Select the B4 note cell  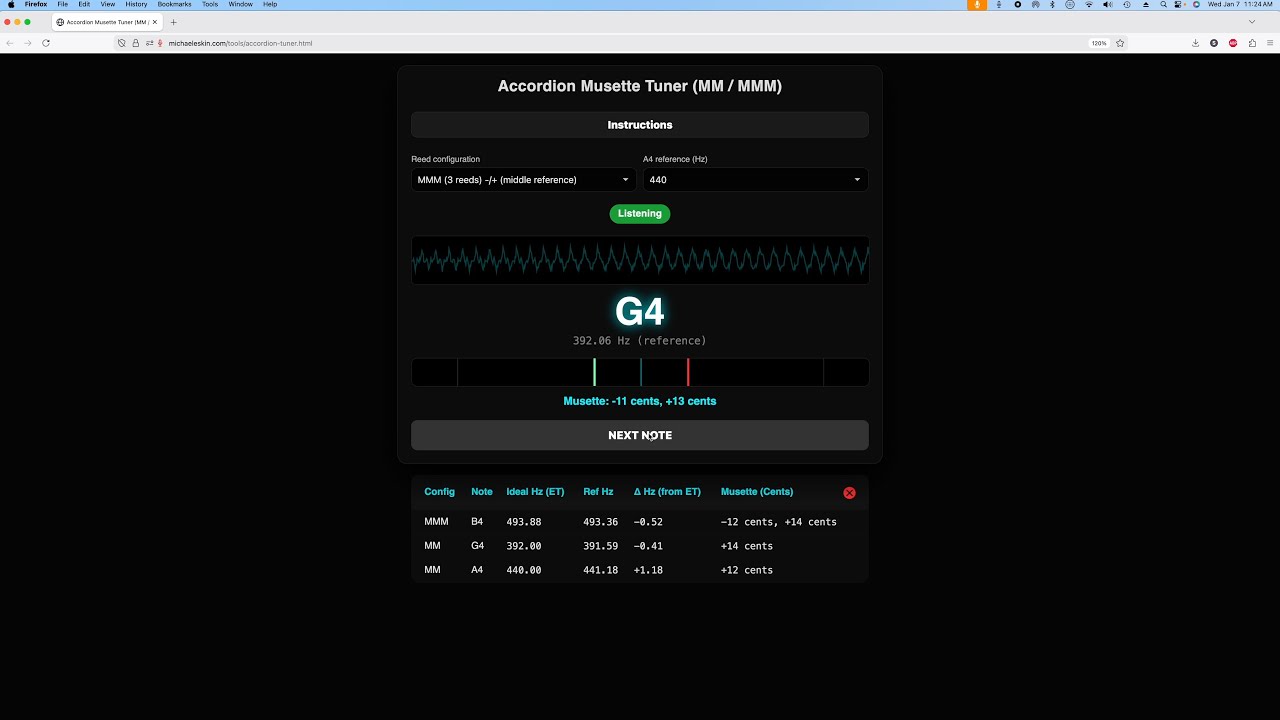(x=477, y=522)
